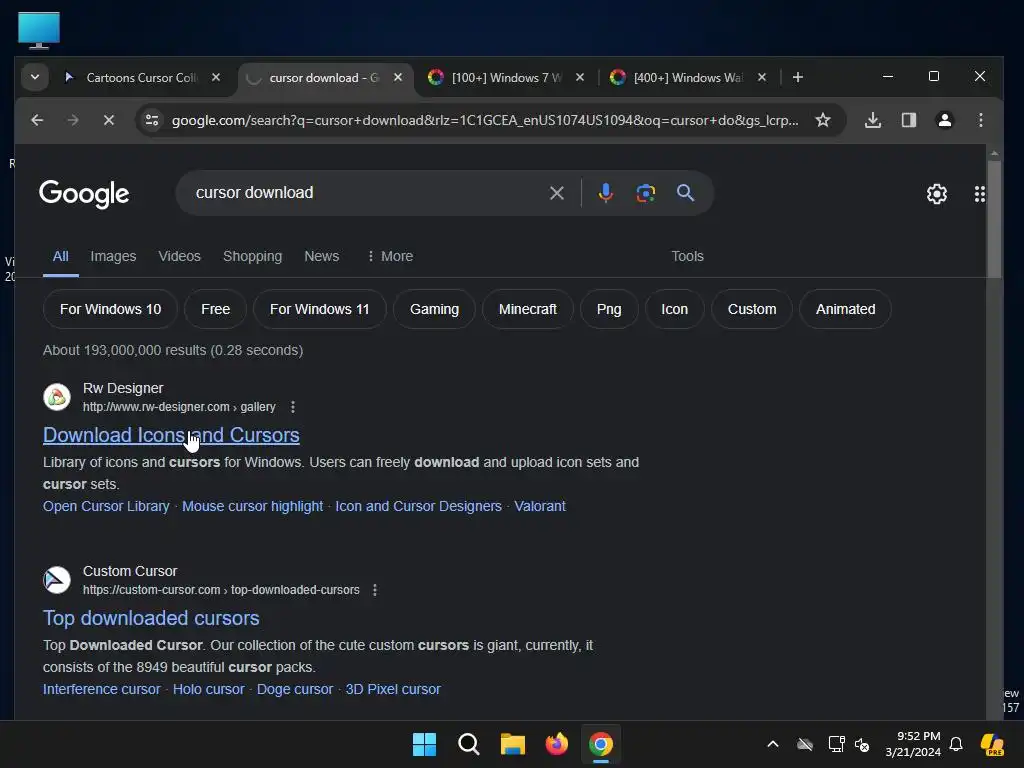Open the Open Cursor Library sitelink
The width and height of the screenshot is (1024, 768).
point(106,507)
